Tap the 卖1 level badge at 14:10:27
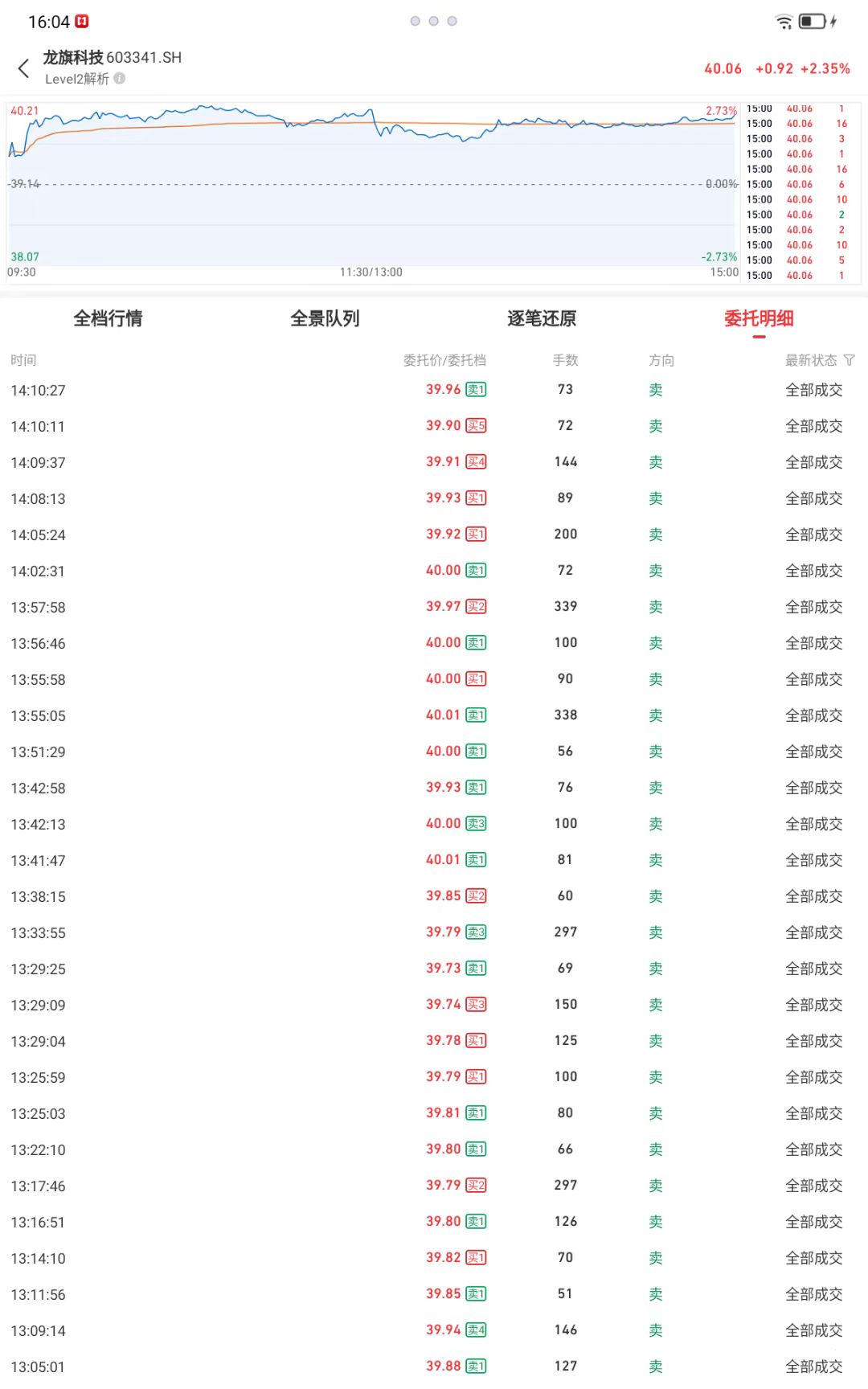Screen dimensions: 868x1389 coord(476,390)
